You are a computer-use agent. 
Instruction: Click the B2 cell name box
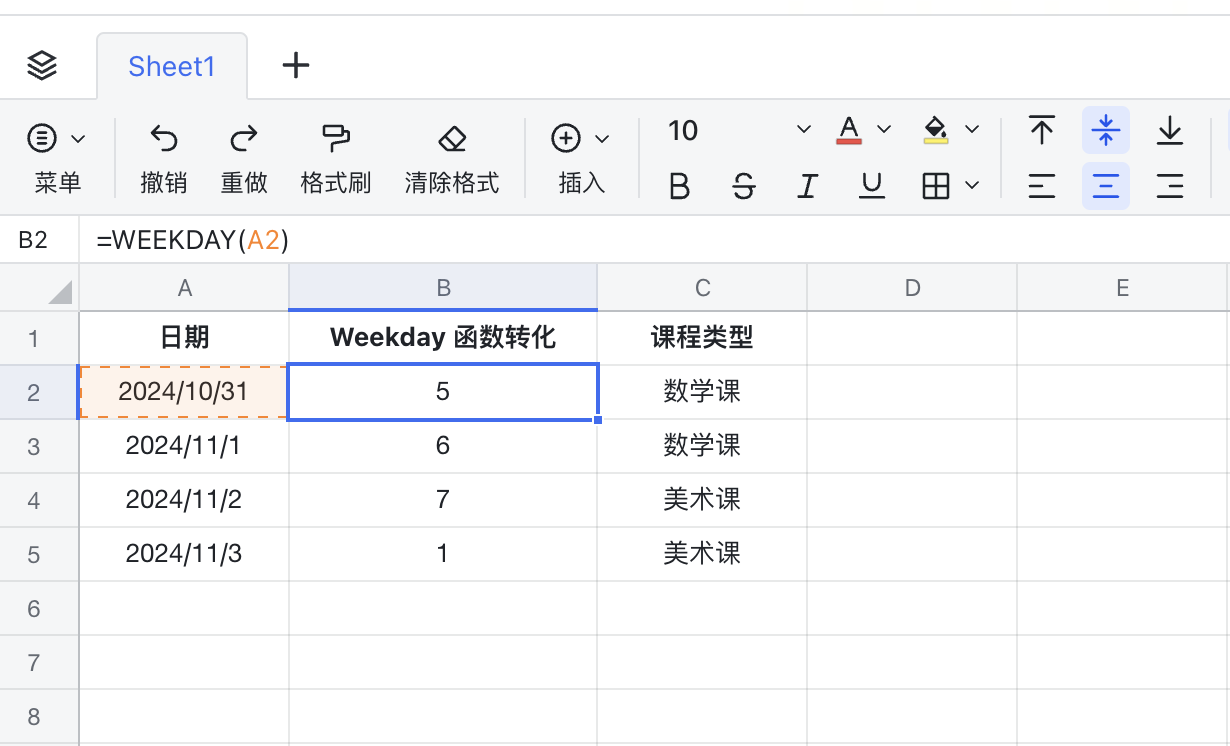39,240
